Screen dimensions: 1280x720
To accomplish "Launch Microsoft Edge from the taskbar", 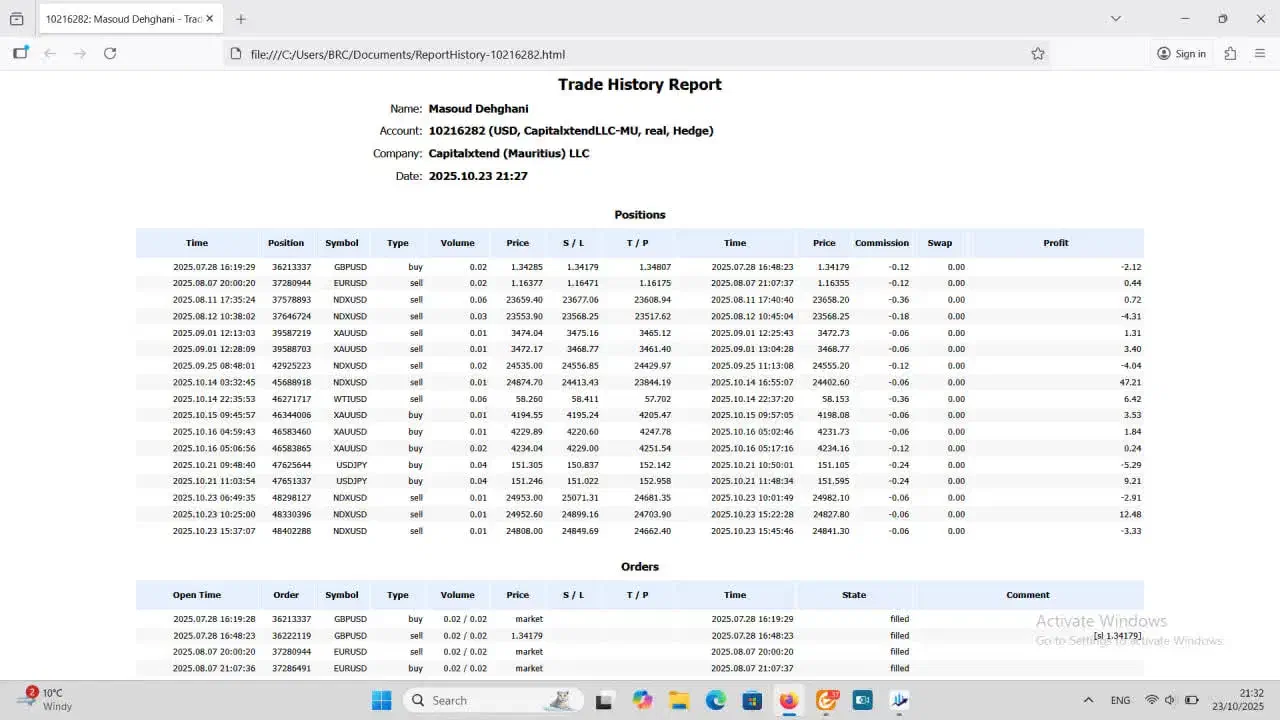I will pyautogui.click(x=716, y=700).
